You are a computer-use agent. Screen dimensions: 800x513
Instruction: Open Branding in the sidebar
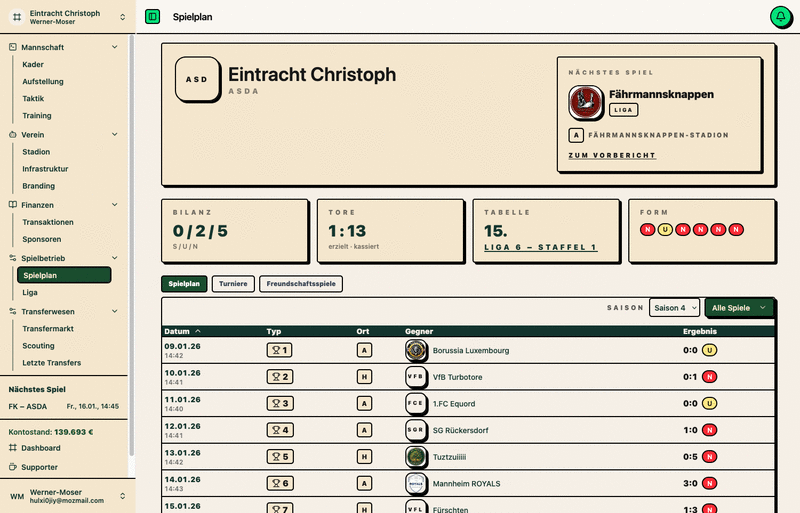tap(39, 186)
